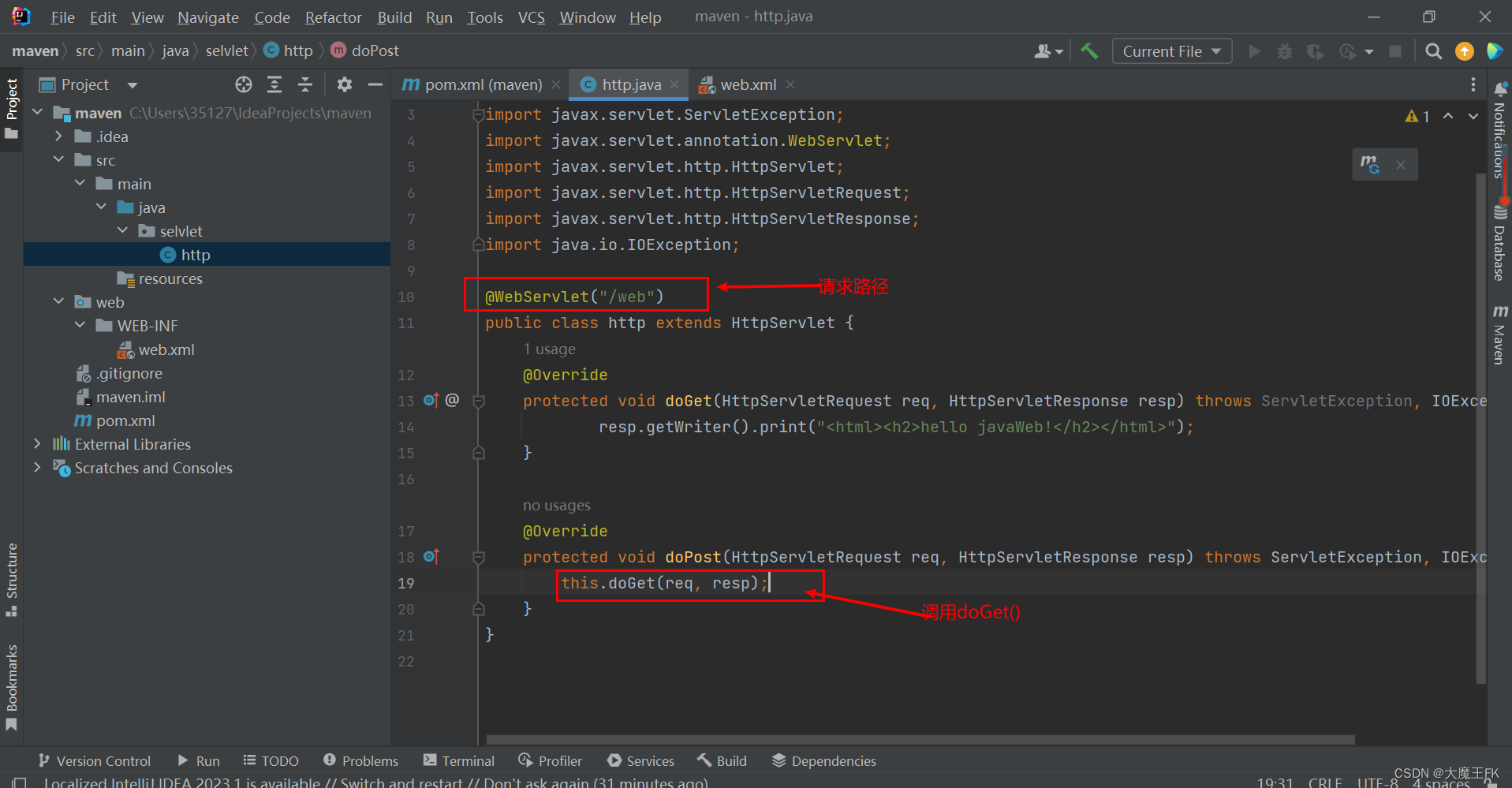The image size is (1512, 788).
Task: Click the JetBrains Toolbox colorful icon
Action: pos(1495,51)
